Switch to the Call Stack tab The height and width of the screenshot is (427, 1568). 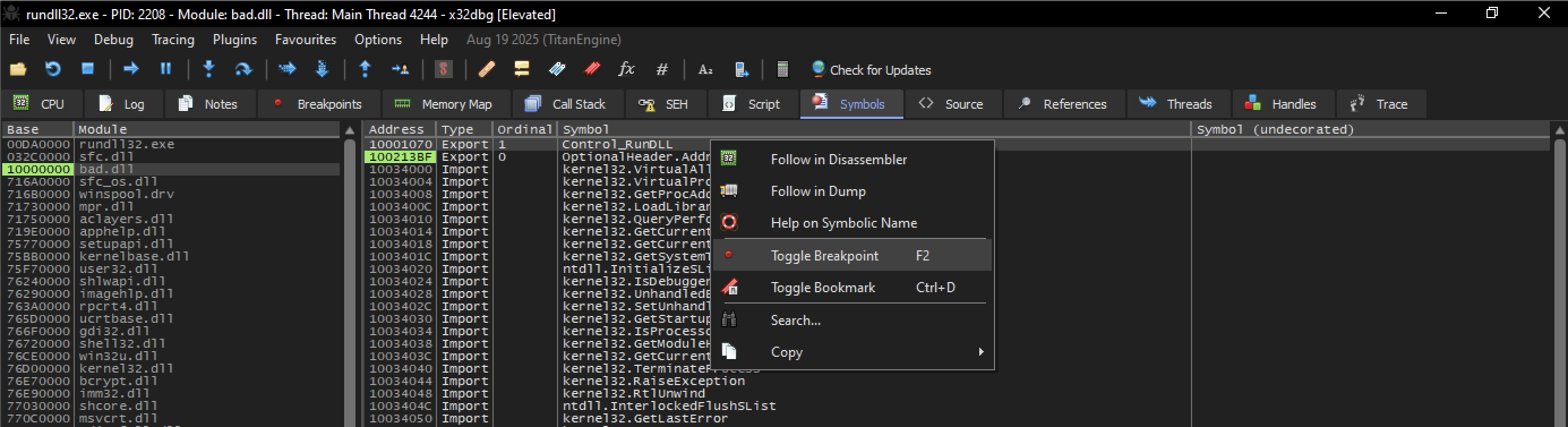[568, 104]
